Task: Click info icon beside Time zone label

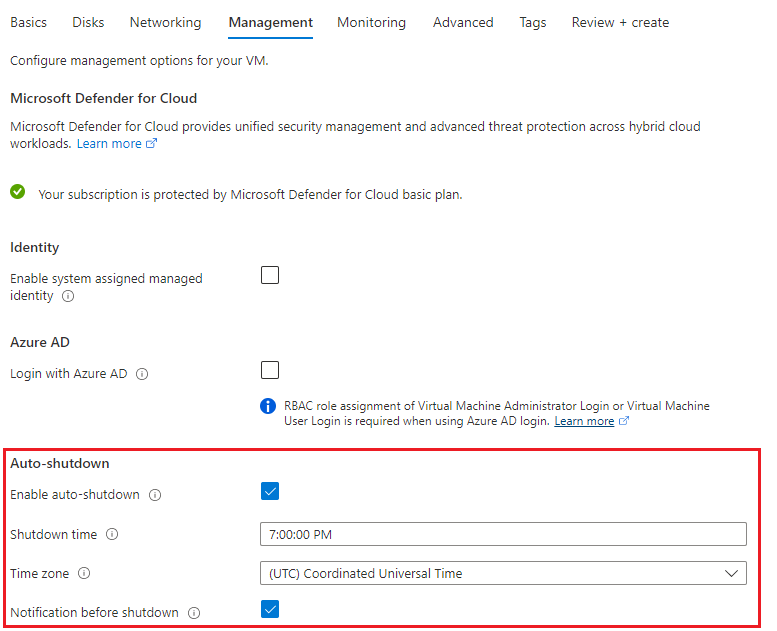Action: click(84, 574)
